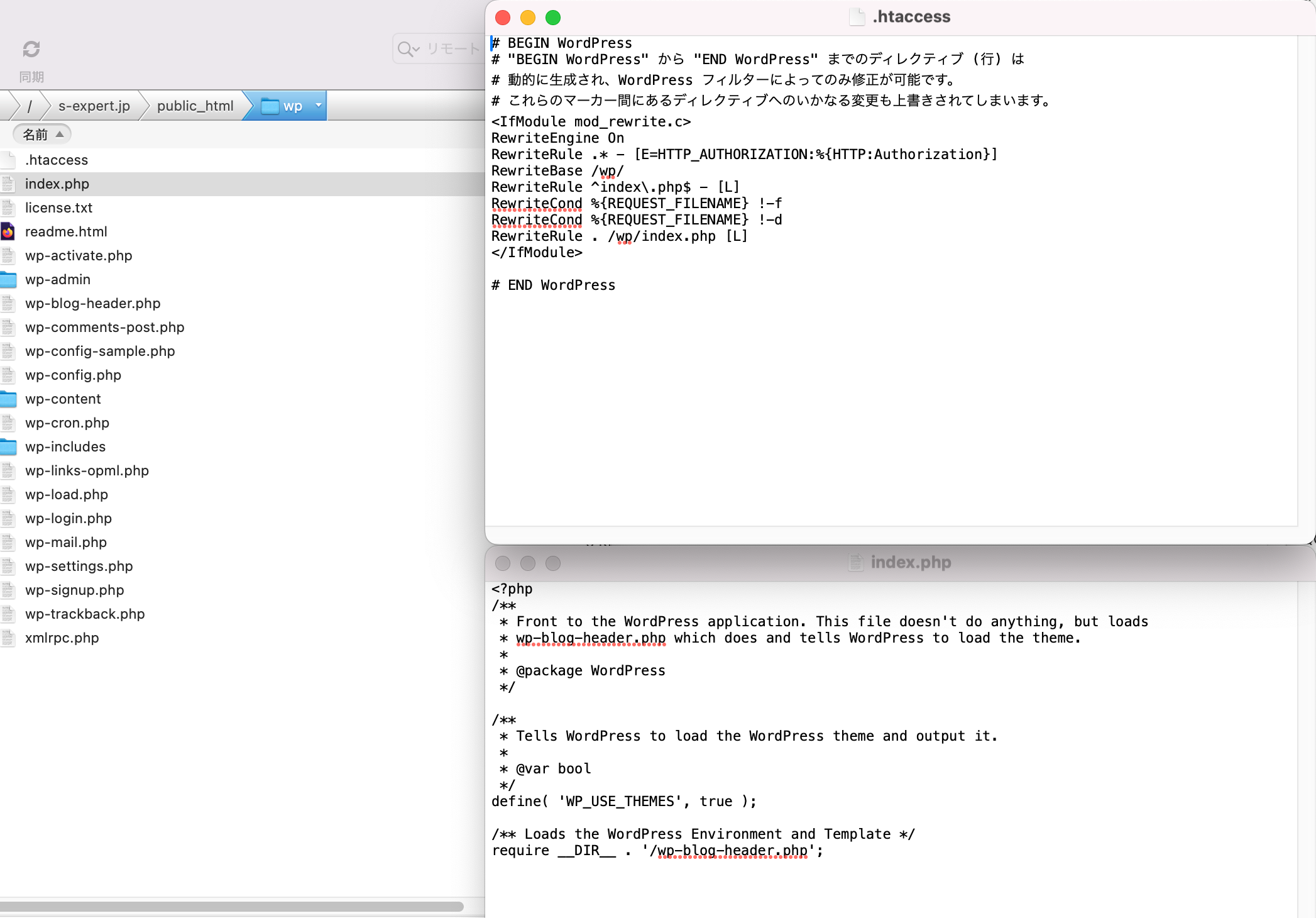Select wp-login.php file

[69, 518]
